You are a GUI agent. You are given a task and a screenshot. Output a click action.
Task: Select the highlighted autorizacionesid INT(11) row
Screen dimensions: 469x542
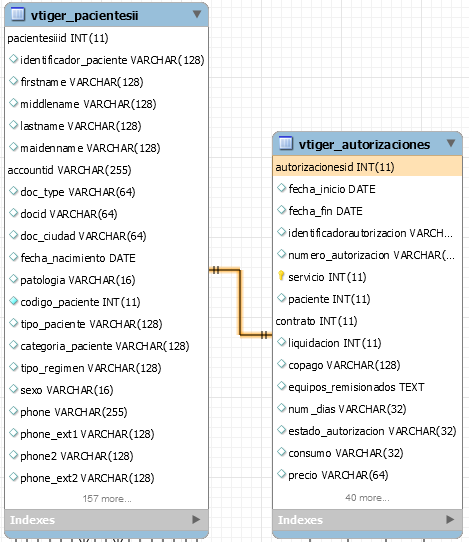coord(367,167)
